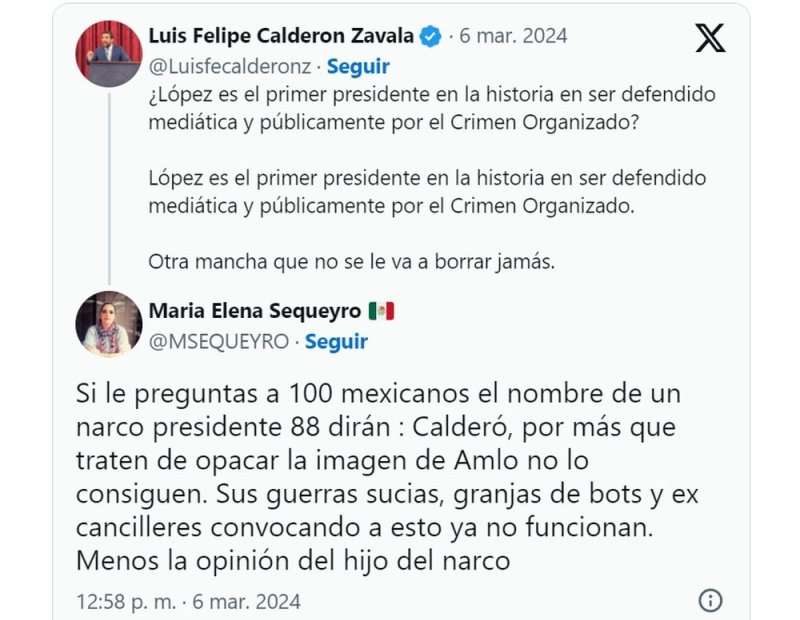Open Maria Elena Sequeyro's profile picture
This screenshot has width=800, height=620.
pyautogui.click(x=109, y=324)
